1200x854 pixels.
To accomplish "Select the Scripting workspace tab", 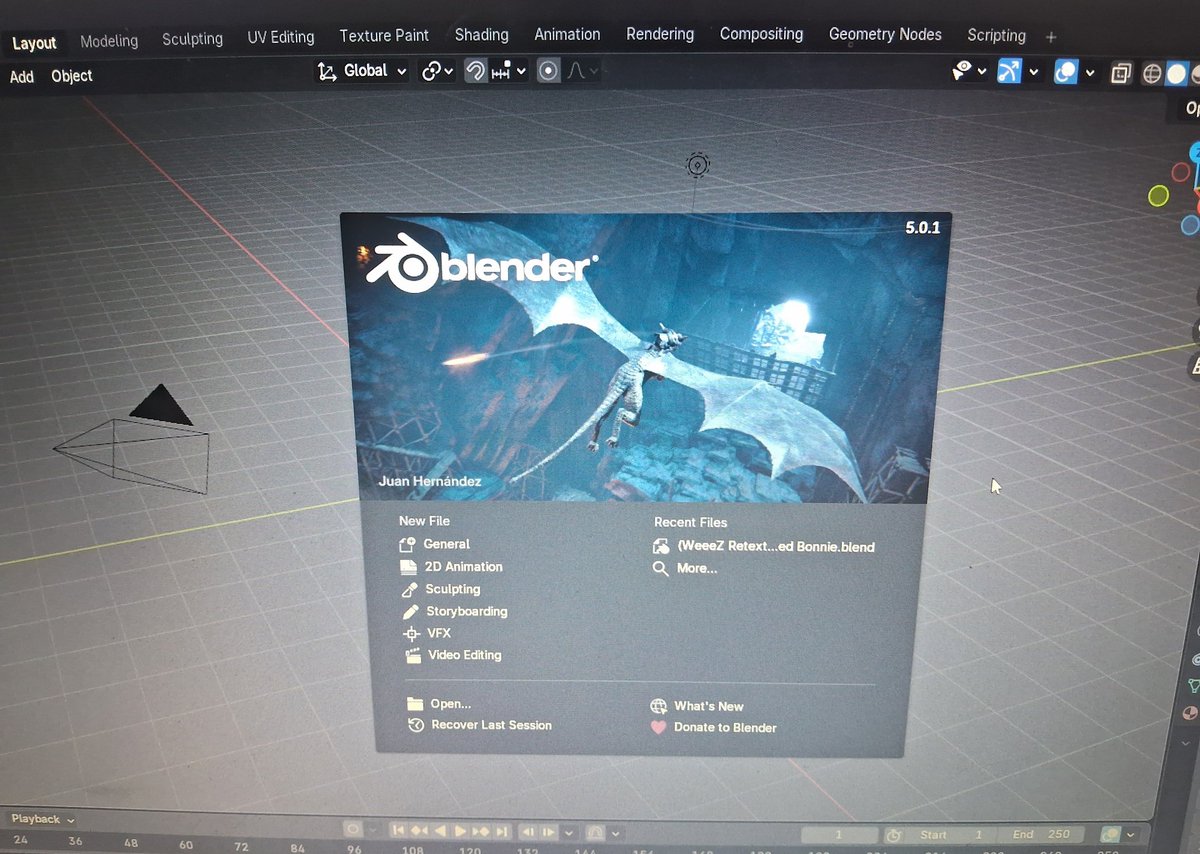I will click(x=996, y=35).
